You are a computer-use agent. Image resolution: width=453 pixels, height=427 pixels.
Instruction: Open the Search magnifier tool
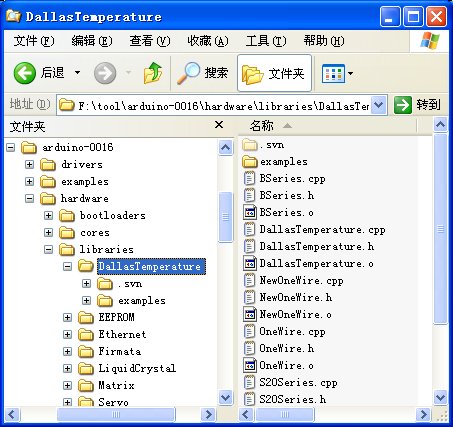(x=188, y=73)
